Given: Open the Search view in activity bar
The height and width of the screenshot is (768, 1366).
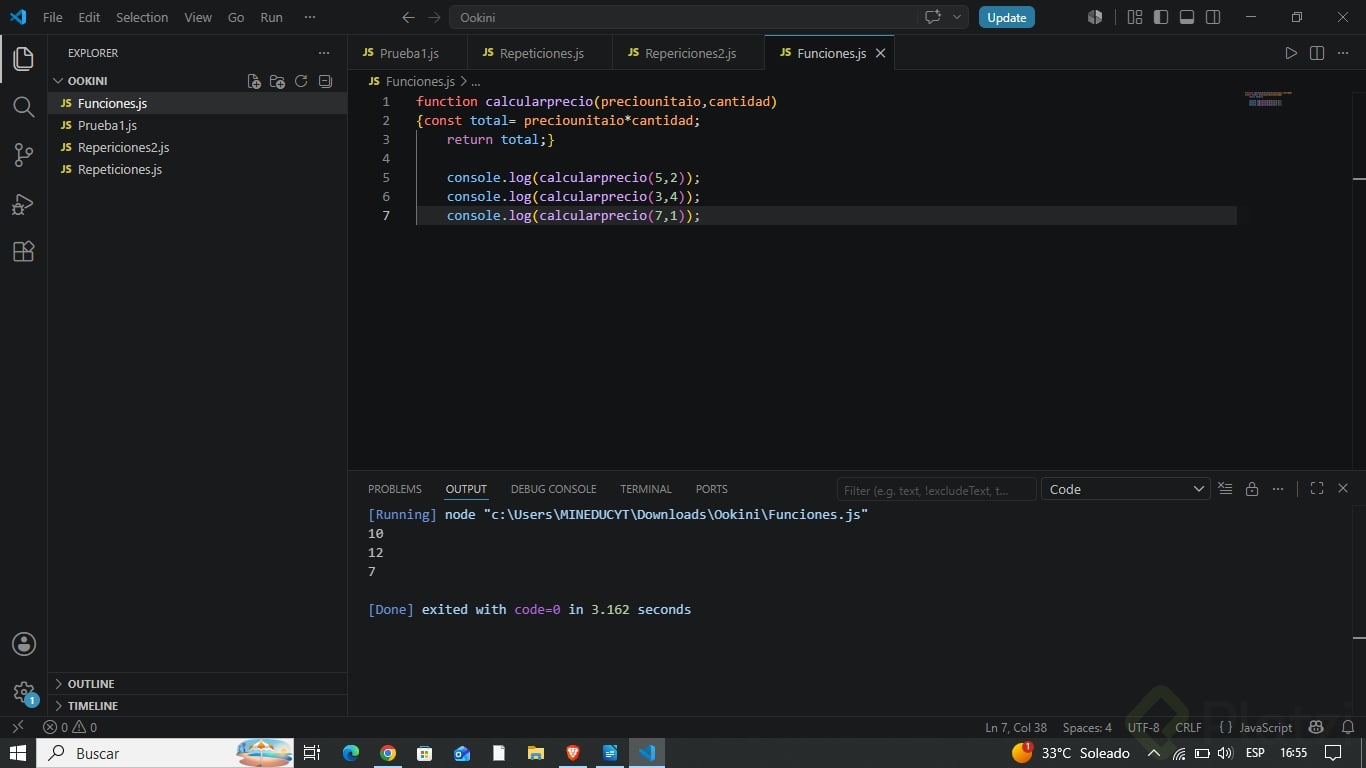Looking at the screenshot, I should tap(23, 107).
